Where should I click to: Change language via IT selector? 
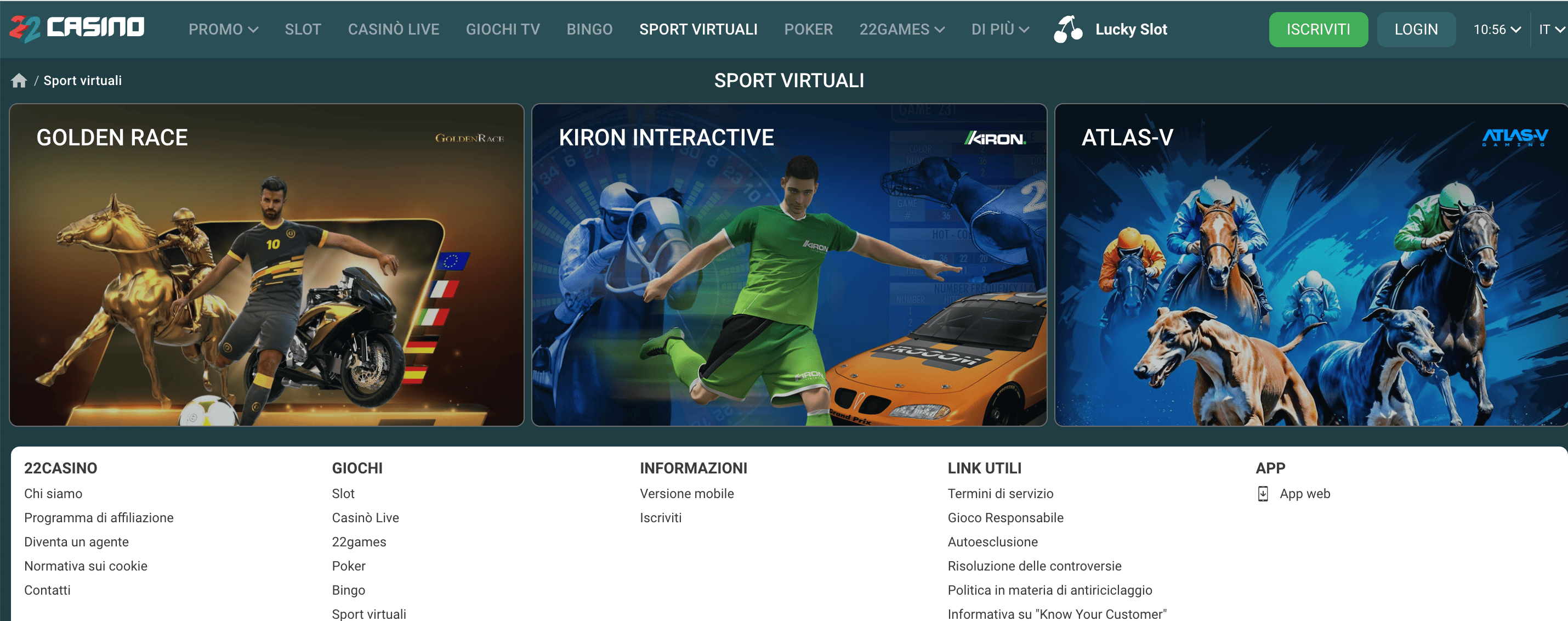(x=1550, y=29)
